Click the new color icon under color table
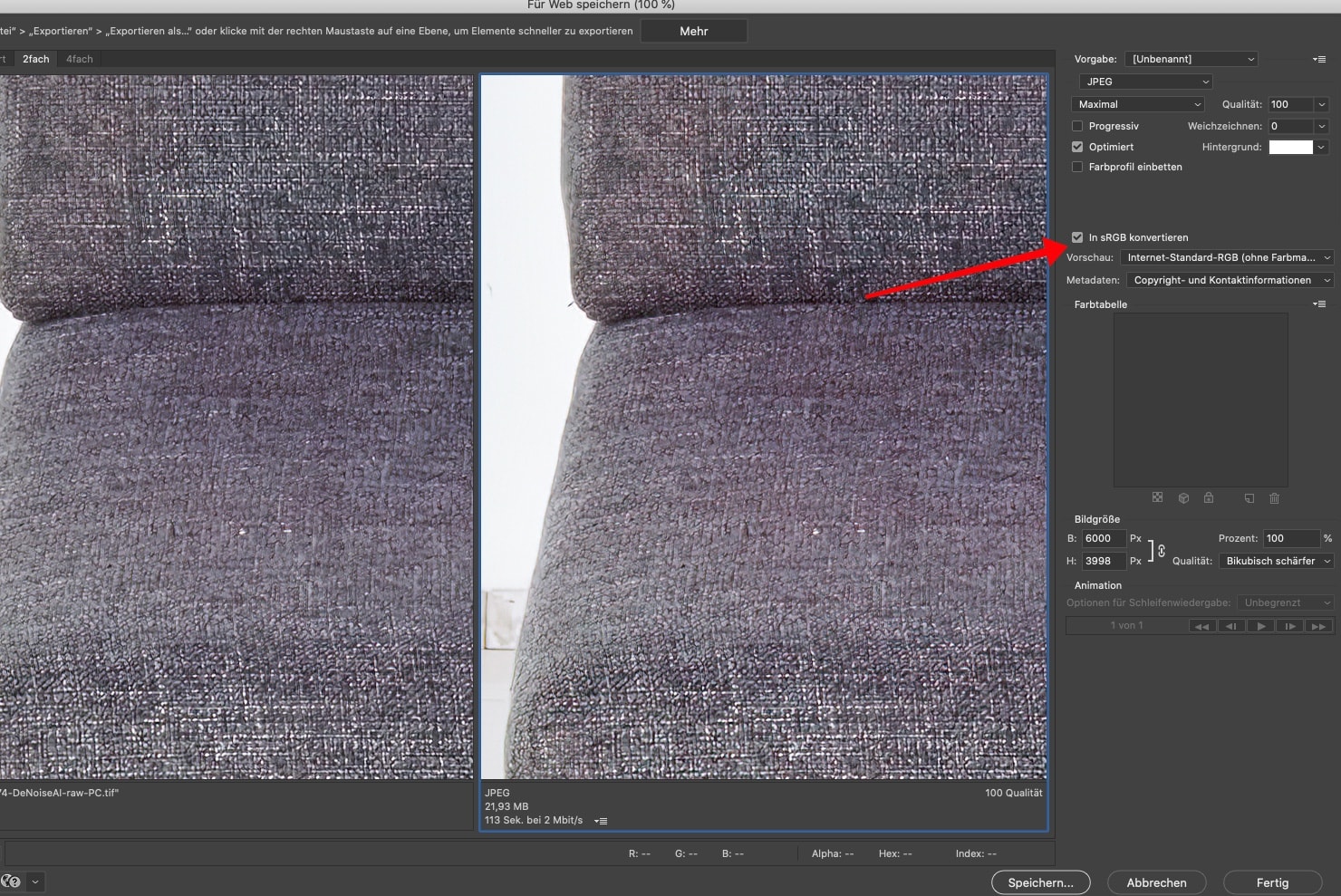Viewport: 1341px width, 896px height. click(x=1249, y=498)
